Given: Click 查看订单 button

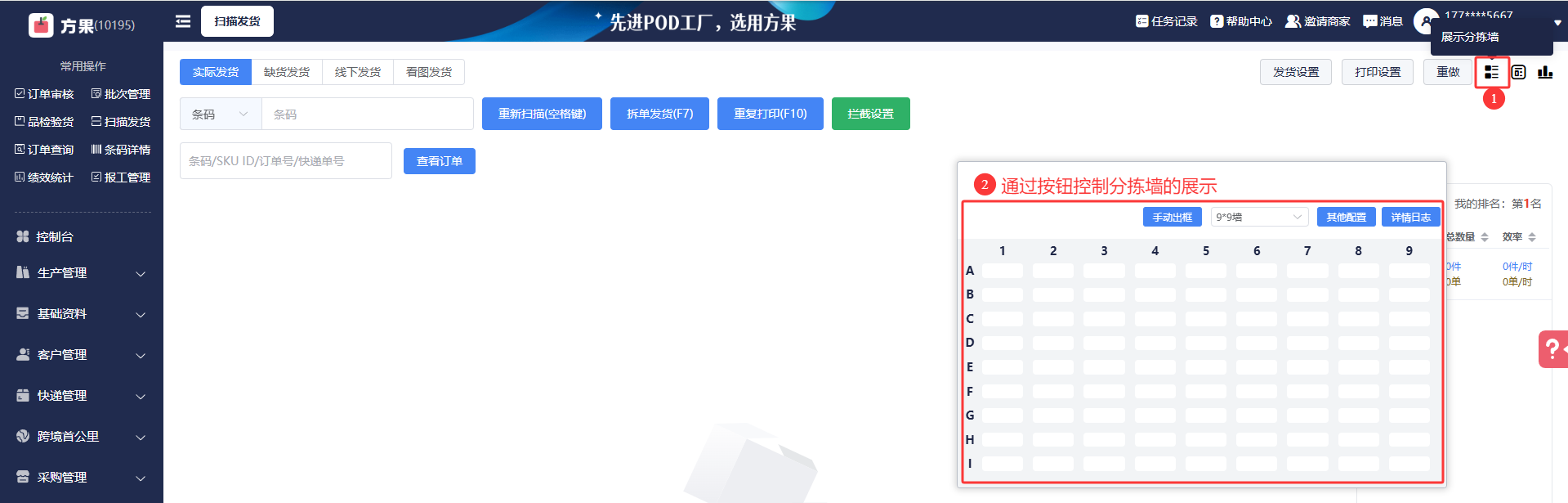Looking at the screenshot, I should (x=440, y=161).
